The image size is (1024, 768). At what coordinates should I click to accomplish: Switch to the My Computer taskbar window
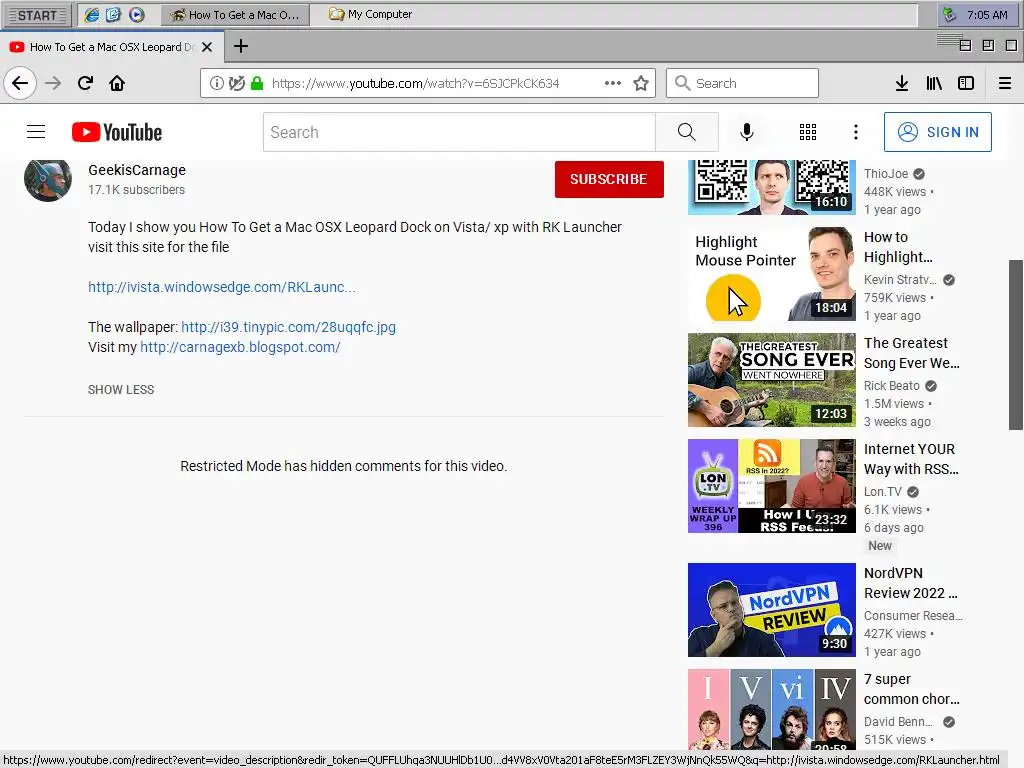(x=371, y=14)
